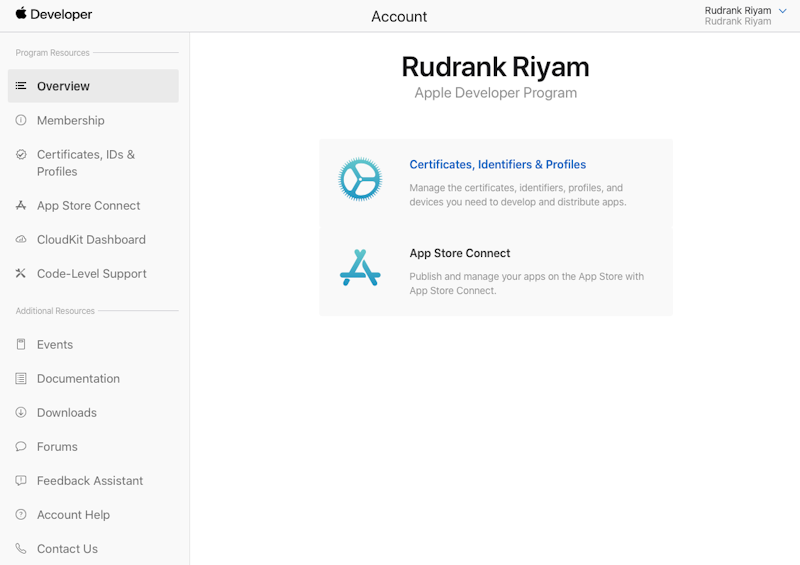The width and height of the screenshot is (800, 565).
Task: Click the App Store Connect blue icon
Action: click(x=360, y=267)
